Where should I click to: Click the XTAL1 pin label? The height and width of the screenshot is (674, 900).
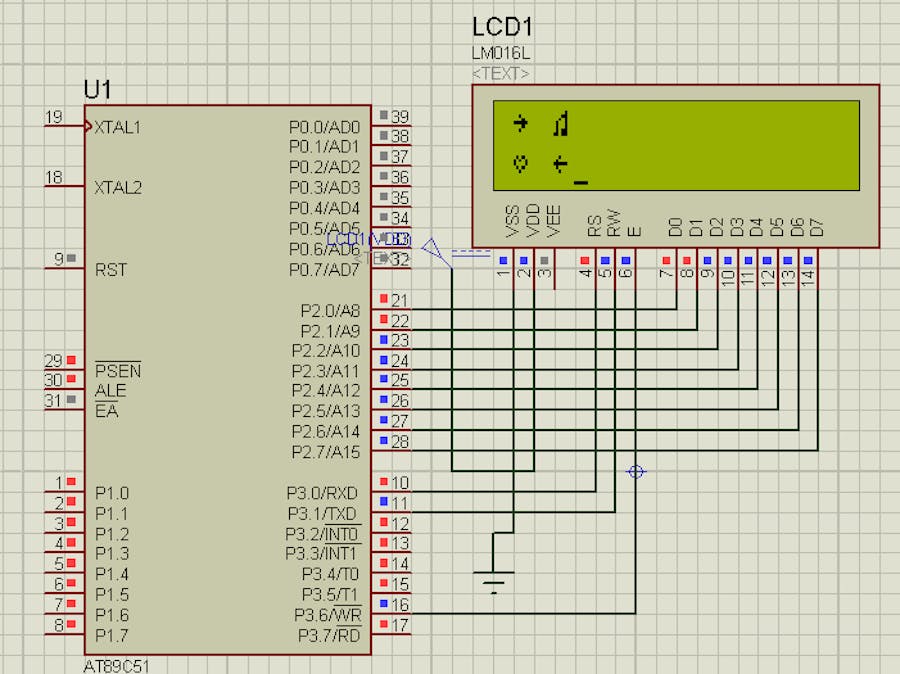pos(118,127)
